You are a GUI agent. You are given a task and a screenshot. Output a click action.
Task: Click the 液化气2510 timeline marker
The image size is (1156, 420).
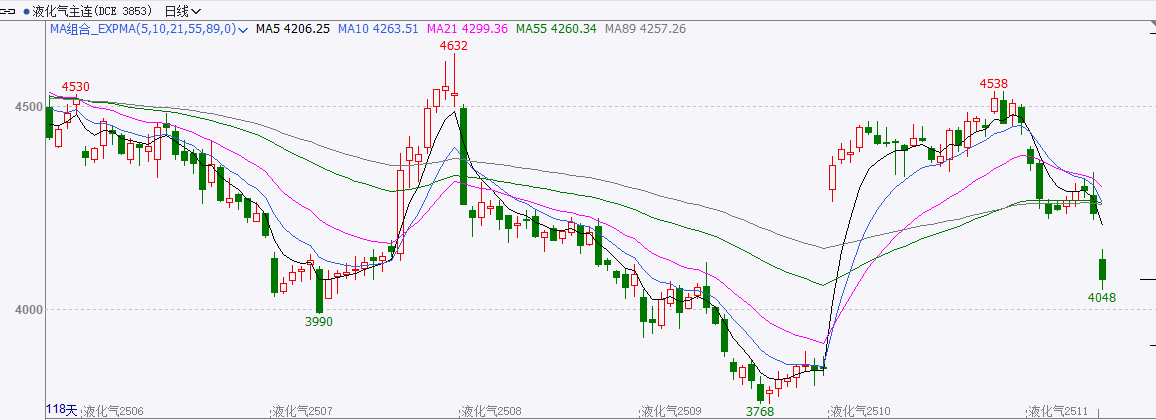(x=860, y=411)
